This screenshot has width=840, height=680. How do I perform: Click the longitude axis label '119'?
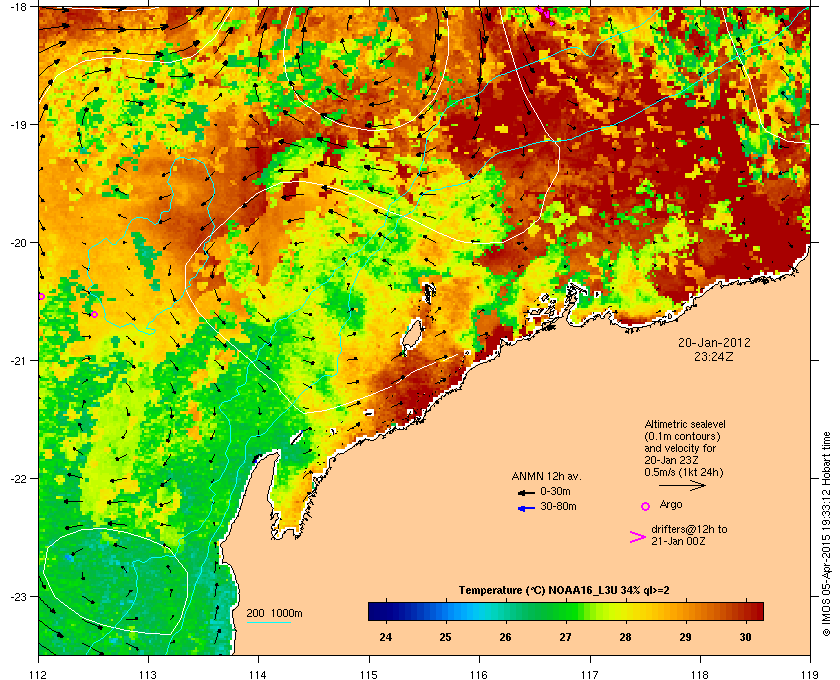click(810, 675)
